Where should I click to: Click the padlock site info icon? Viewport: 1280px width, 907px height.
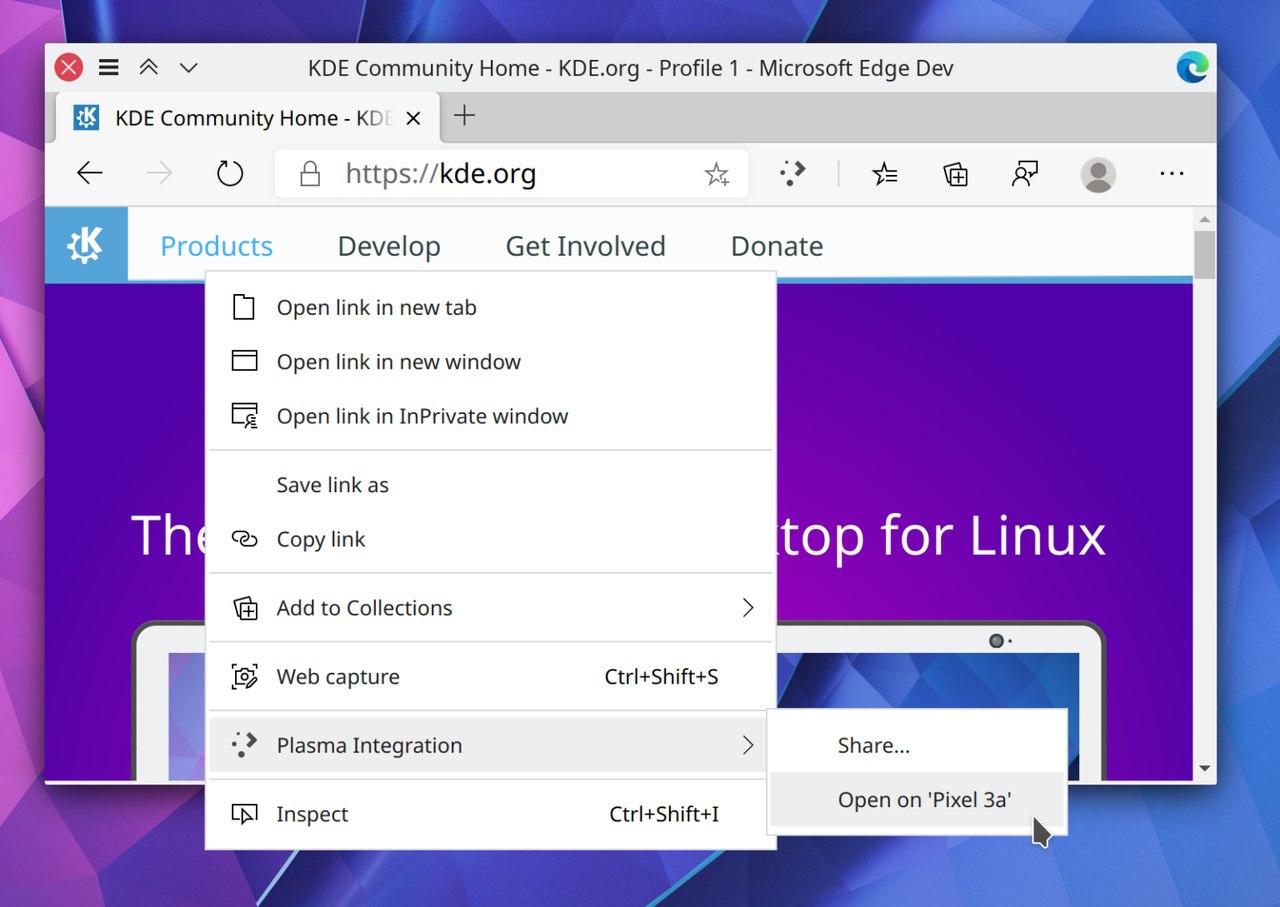coord(310,174)
